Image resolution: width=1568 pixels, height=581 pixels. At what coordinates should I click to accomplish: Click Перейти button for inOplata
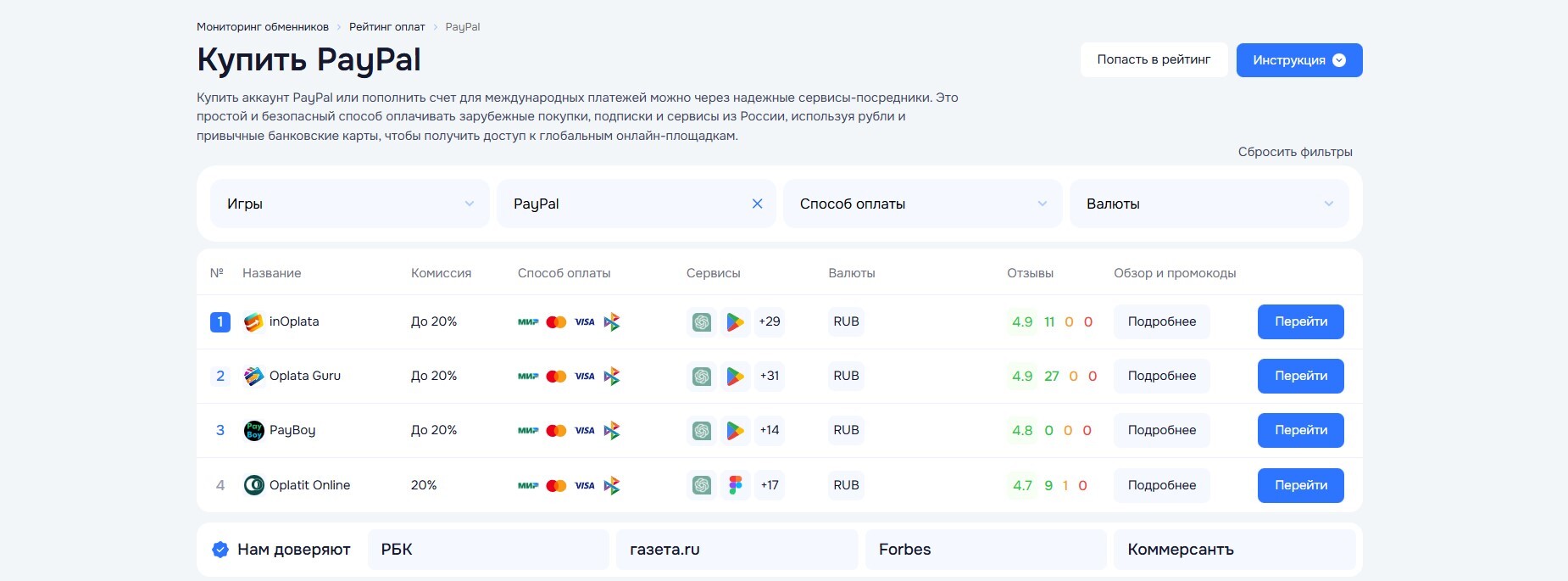1300,321
